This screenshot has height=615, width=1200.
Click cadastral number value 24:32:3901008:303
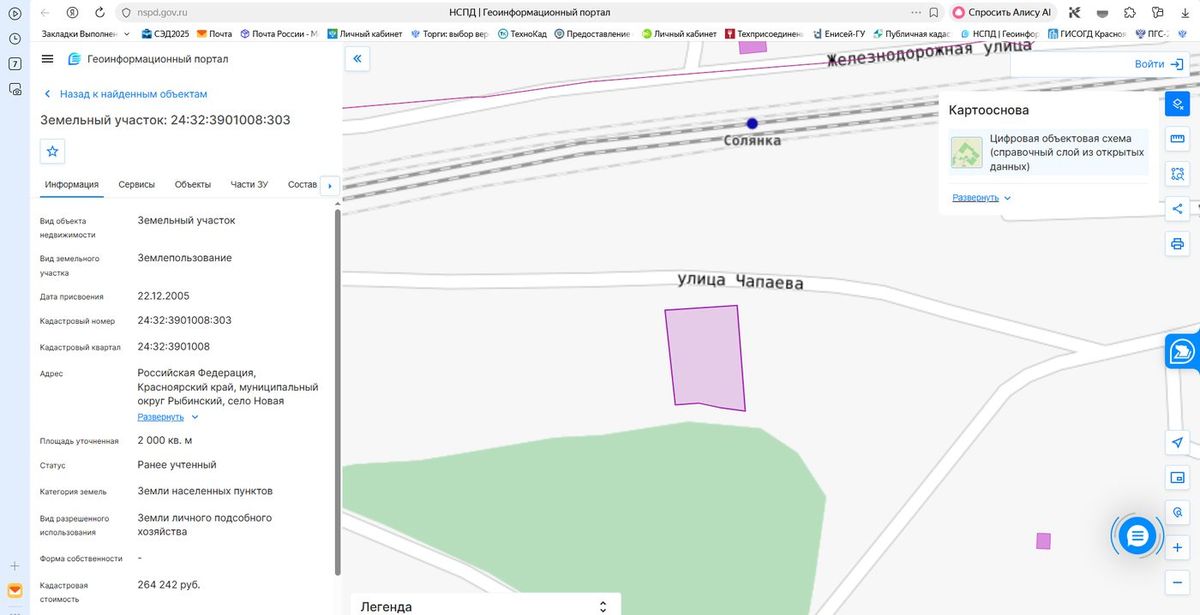coord(184,320)
